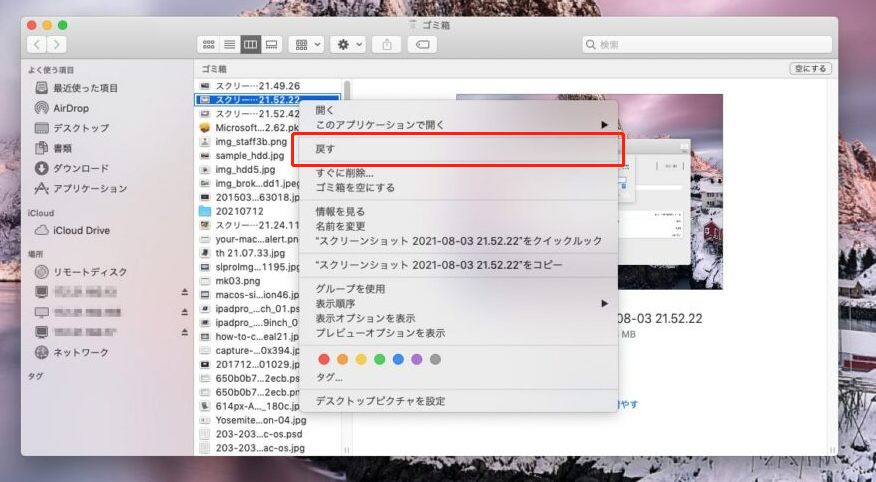Choose the をコピー context menu entry
This screenshot has width=876, height=482.
pos(458,265)
